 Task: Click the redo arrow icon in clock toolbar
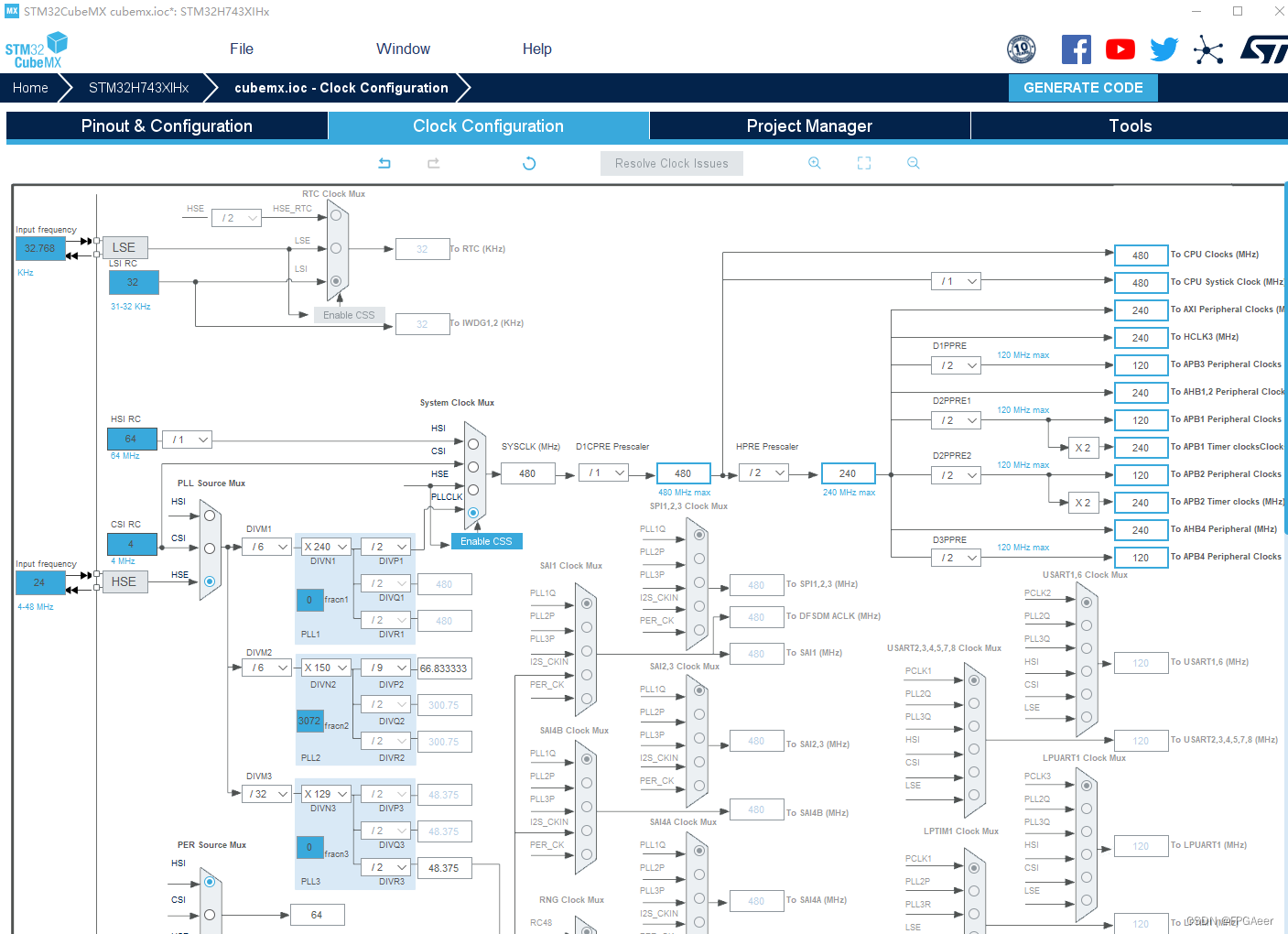pyautogui.click(x=434, y=163)
